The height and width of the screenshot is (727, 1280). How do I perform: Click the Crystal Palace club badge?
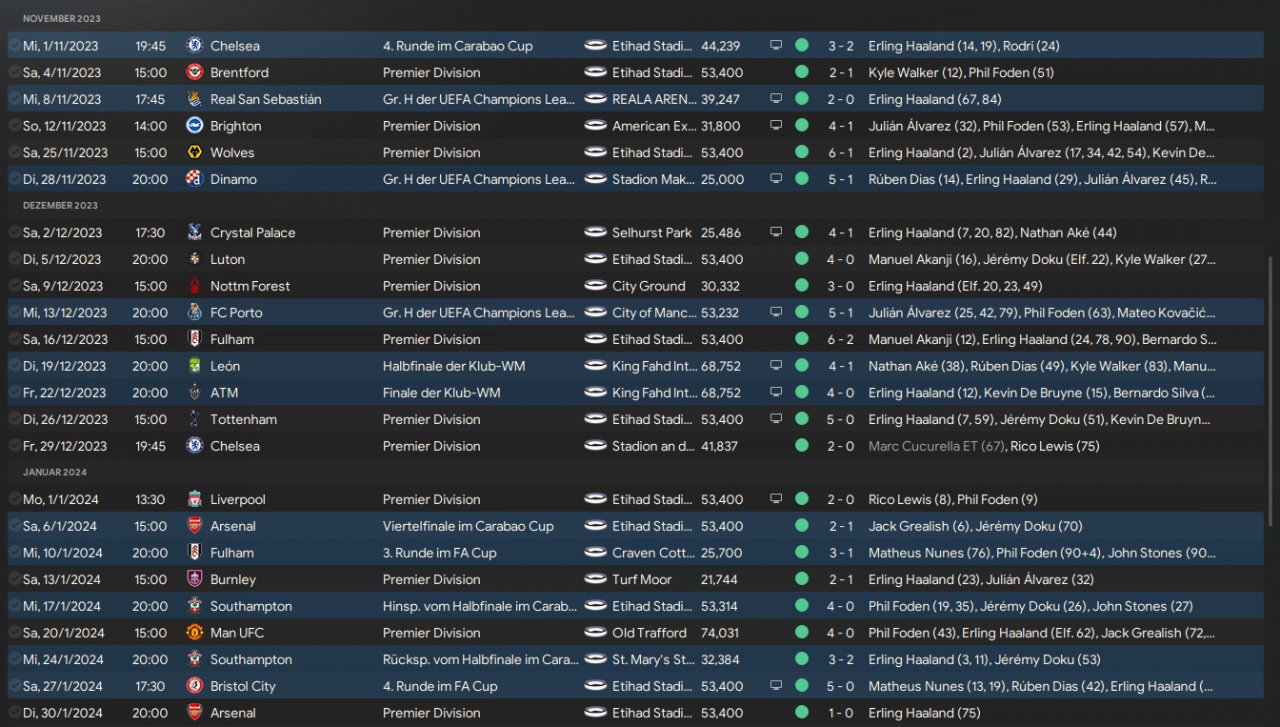pos(195,233)
